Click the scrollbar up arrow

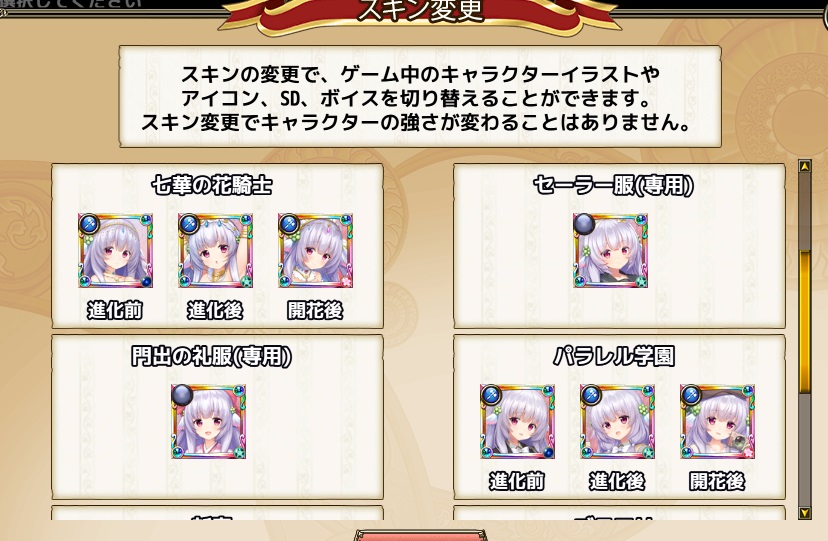click(x=805, y=166)
